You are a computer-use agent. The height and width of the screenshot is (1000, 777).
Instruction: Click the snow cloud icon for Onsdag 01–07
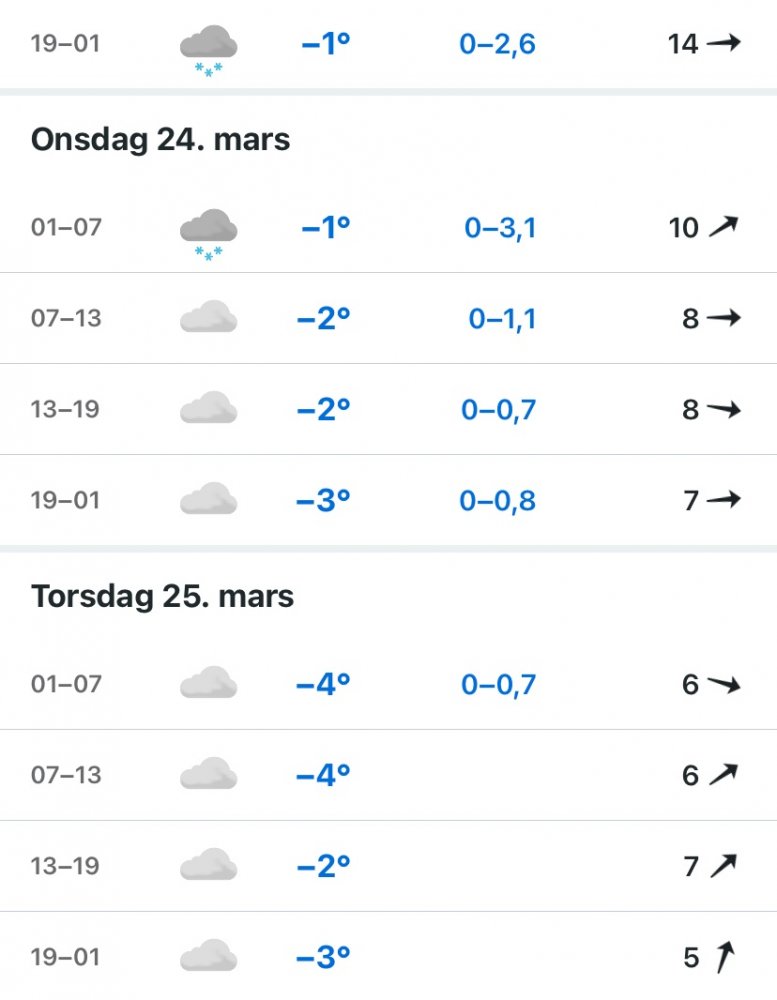[x=208, y=232]
